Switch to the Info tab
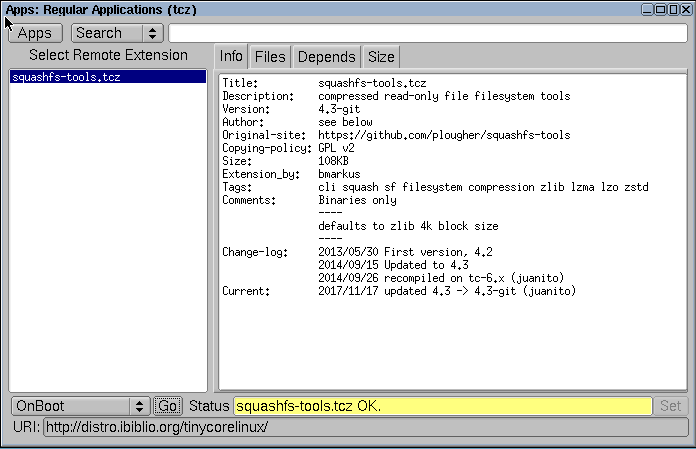 (x=231, y=57)
